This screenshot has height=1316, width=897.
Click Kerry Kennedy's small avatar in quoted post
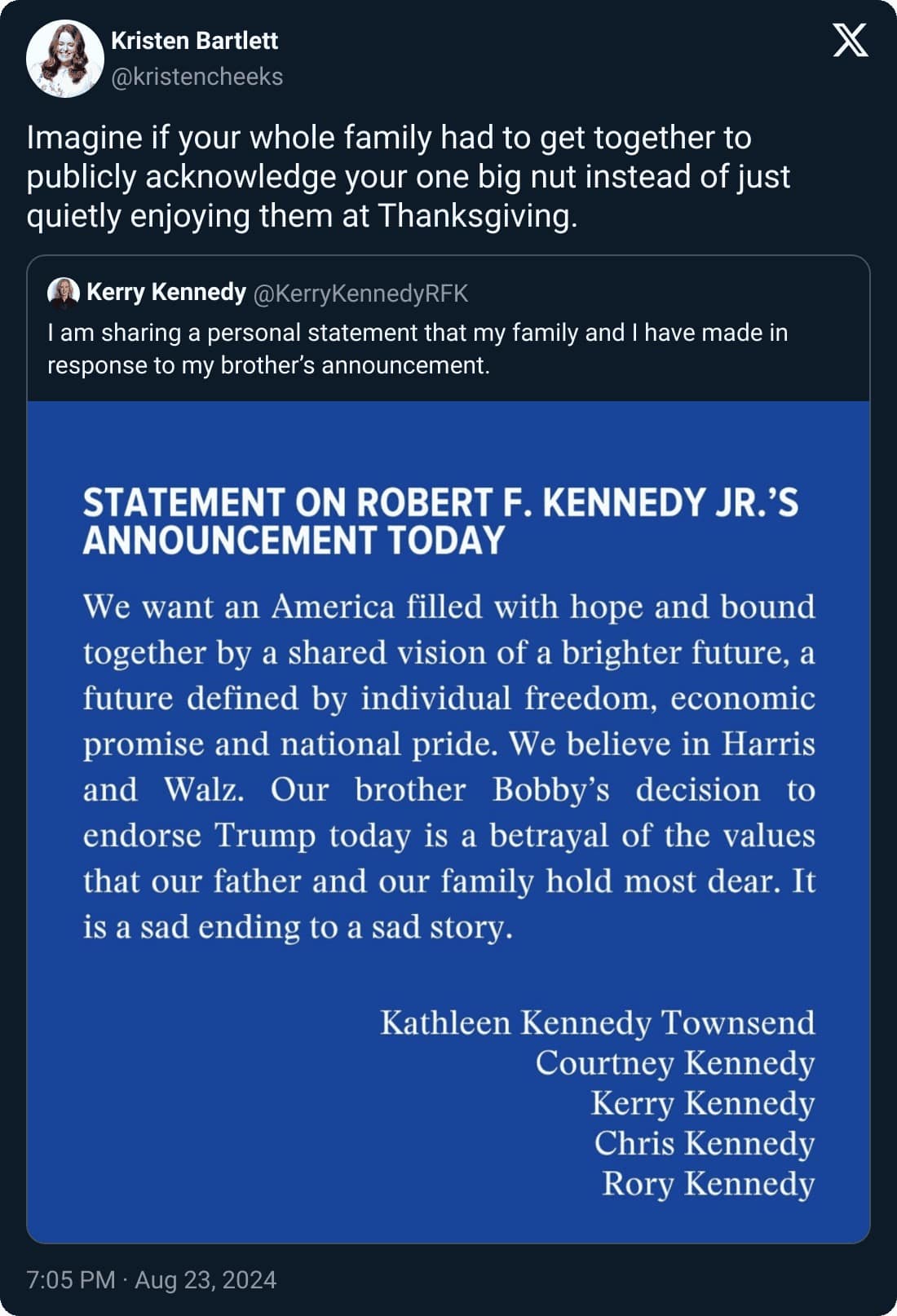click(63, 293)
